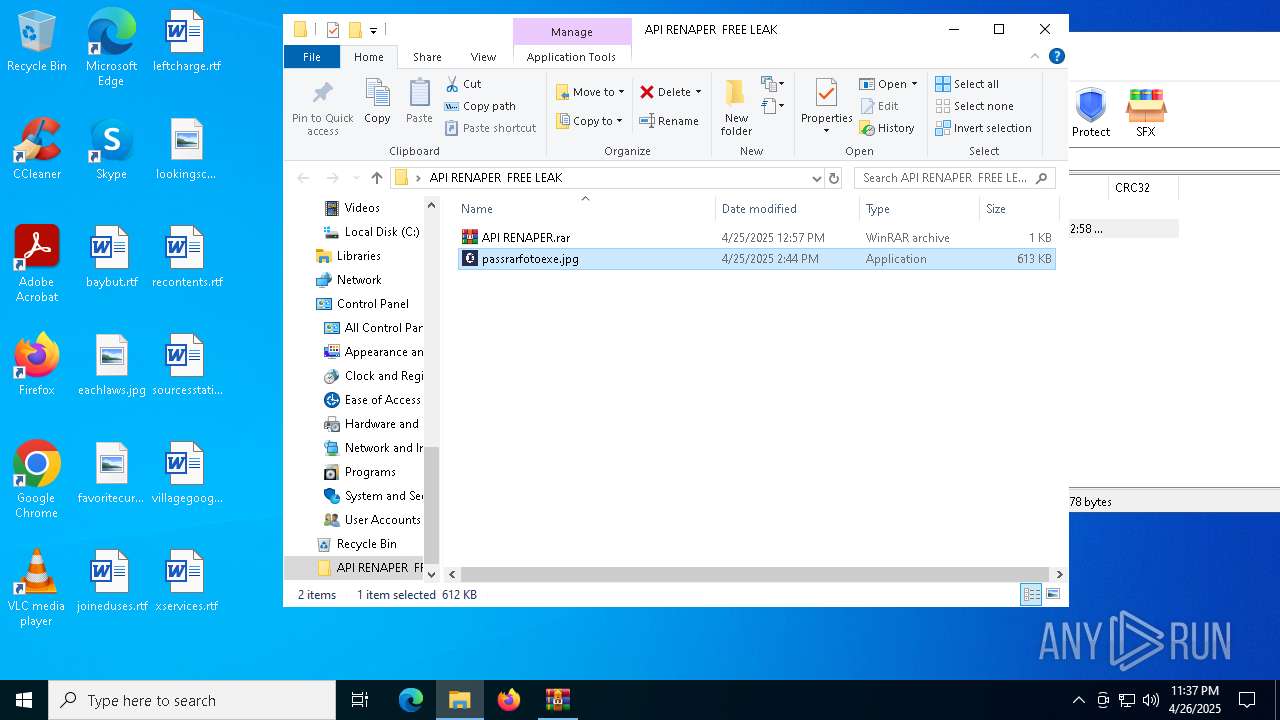This screenshot has height=720, width=1280.
Task: Click Select all
Action: pyautogui.click(x=967, y=84)
